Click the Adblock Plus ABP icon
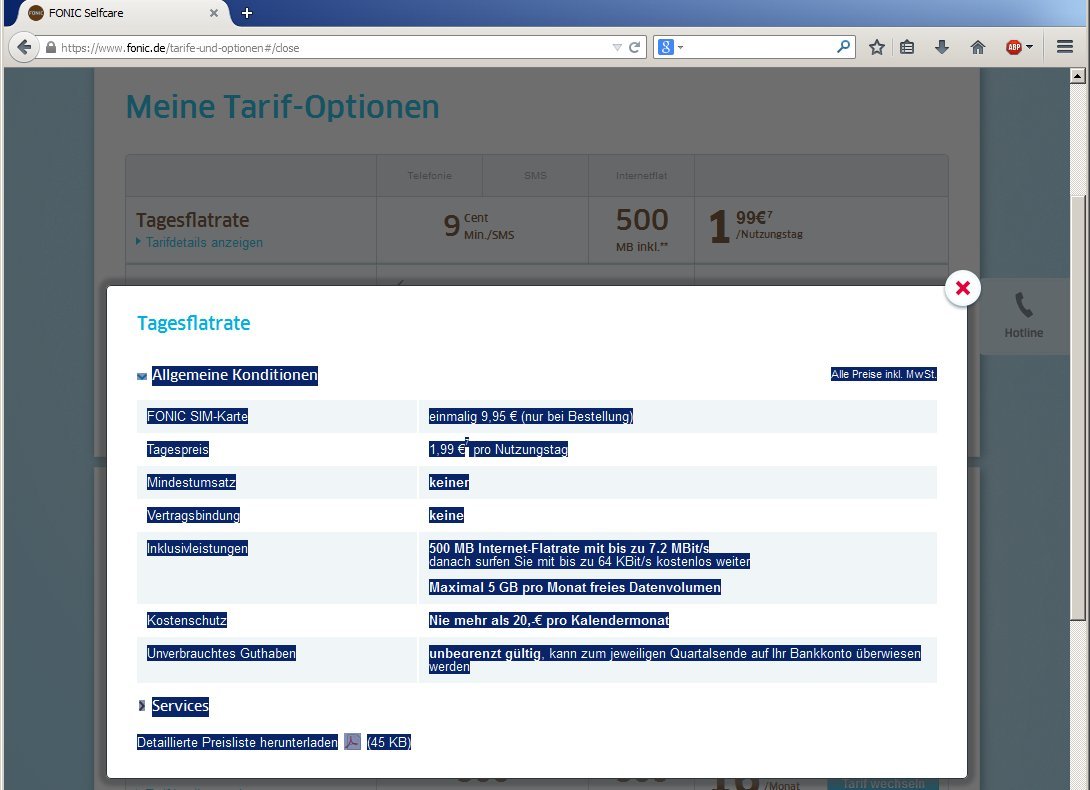The height and width of the screenshot is (790, 1090). pos(1014,47)
